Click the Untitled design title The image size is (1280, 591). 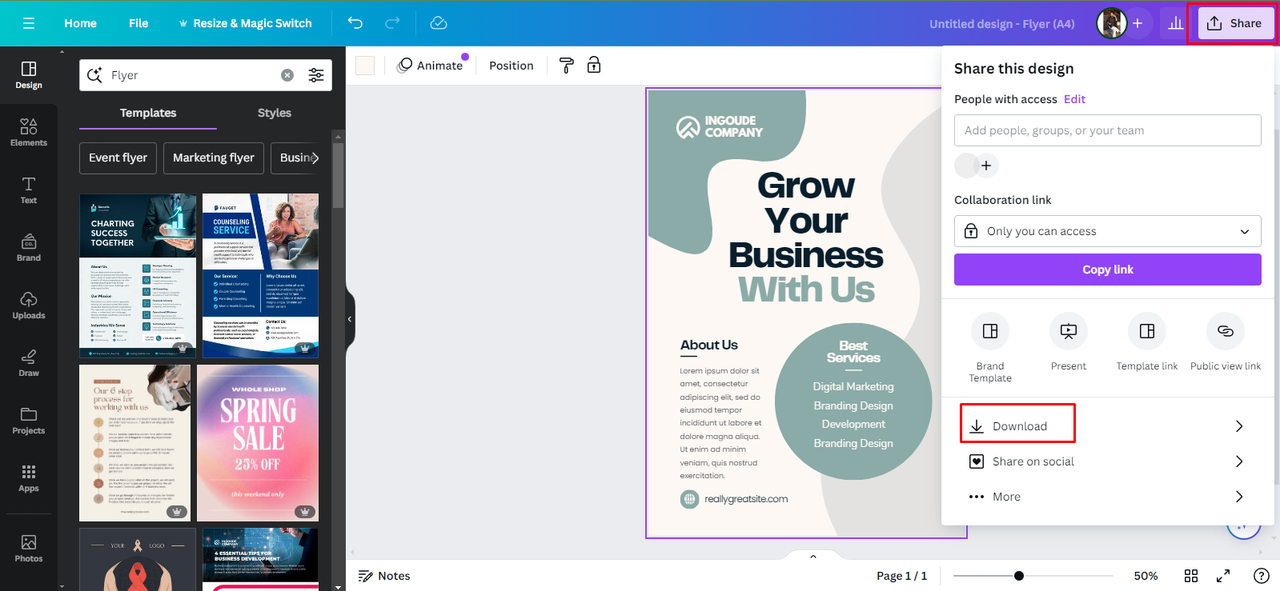(x=1002, y=23)
